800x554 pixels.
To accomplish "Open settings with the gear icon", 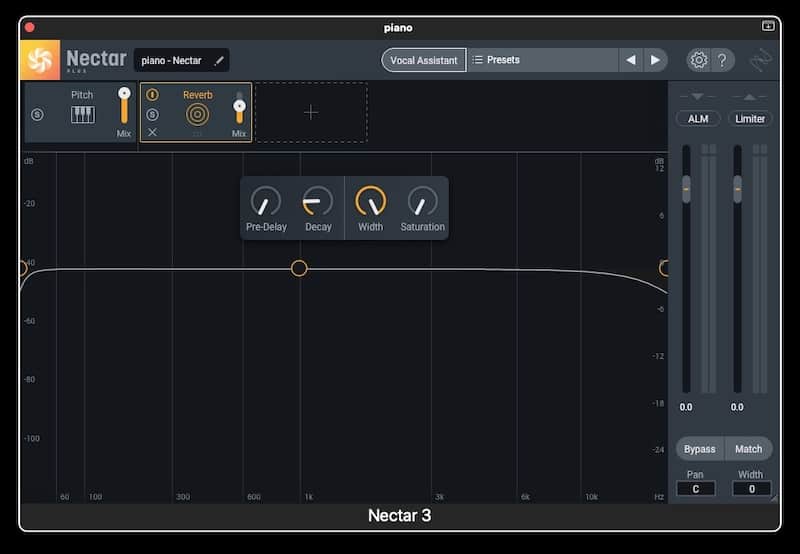I will 698,60.
